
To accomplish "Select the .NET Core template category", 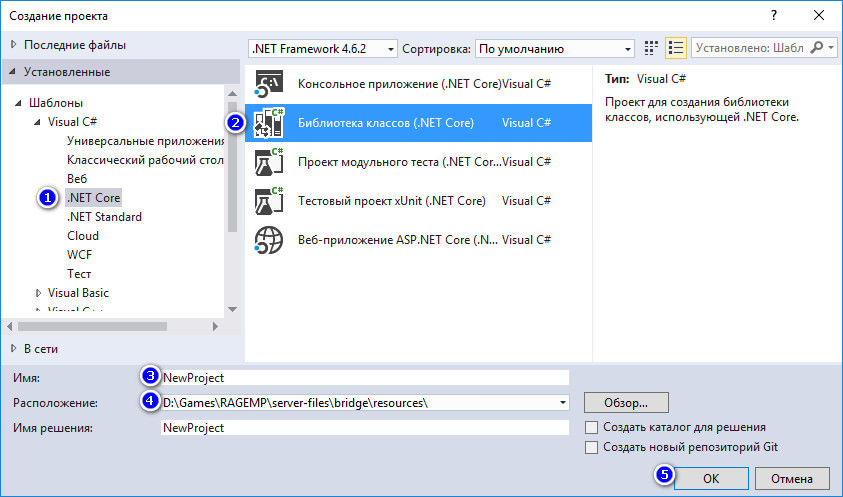I will click(94, 197).
